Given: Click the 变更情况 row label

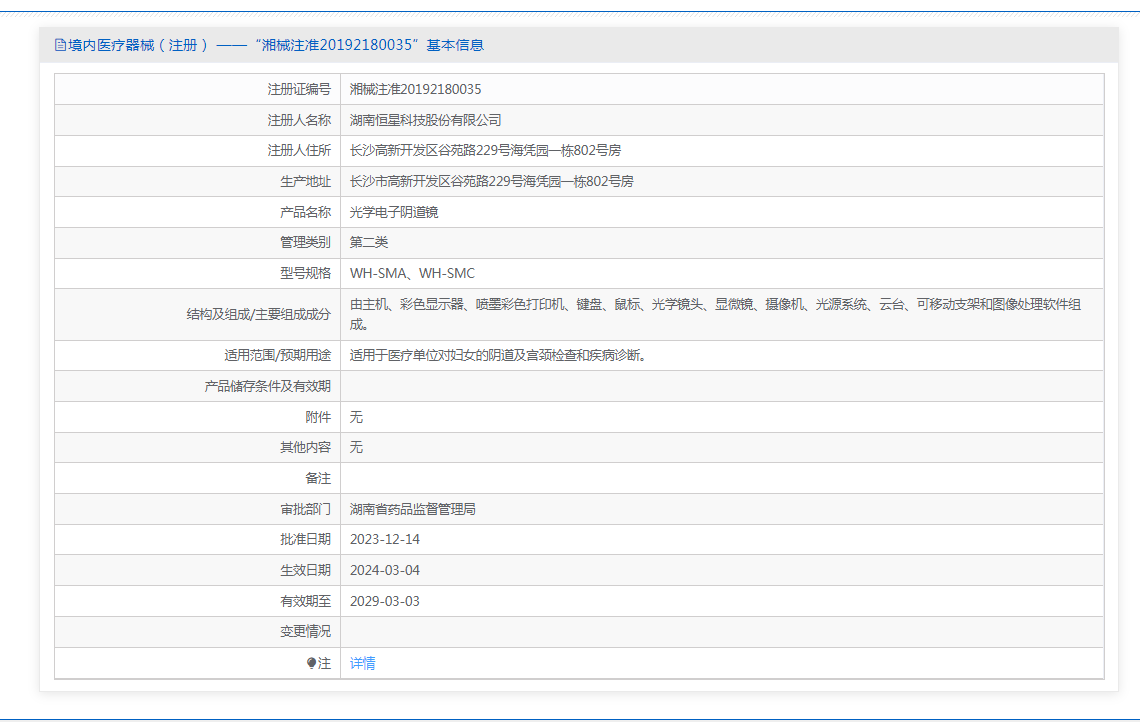Looking at the screenshot, I should (305, 632).
